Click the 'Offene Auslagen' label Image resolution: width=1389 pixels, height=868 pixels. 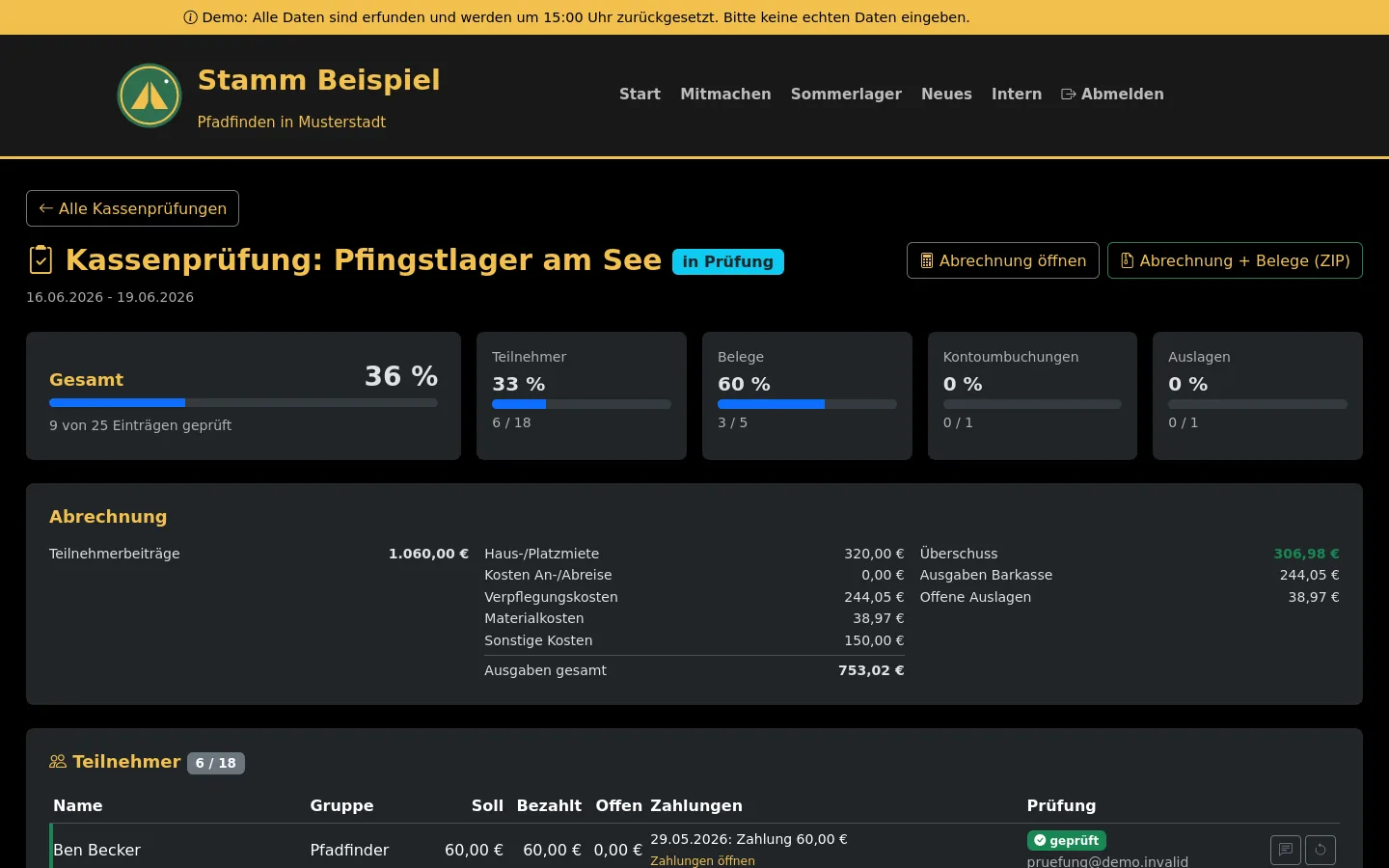click(975, 597)
